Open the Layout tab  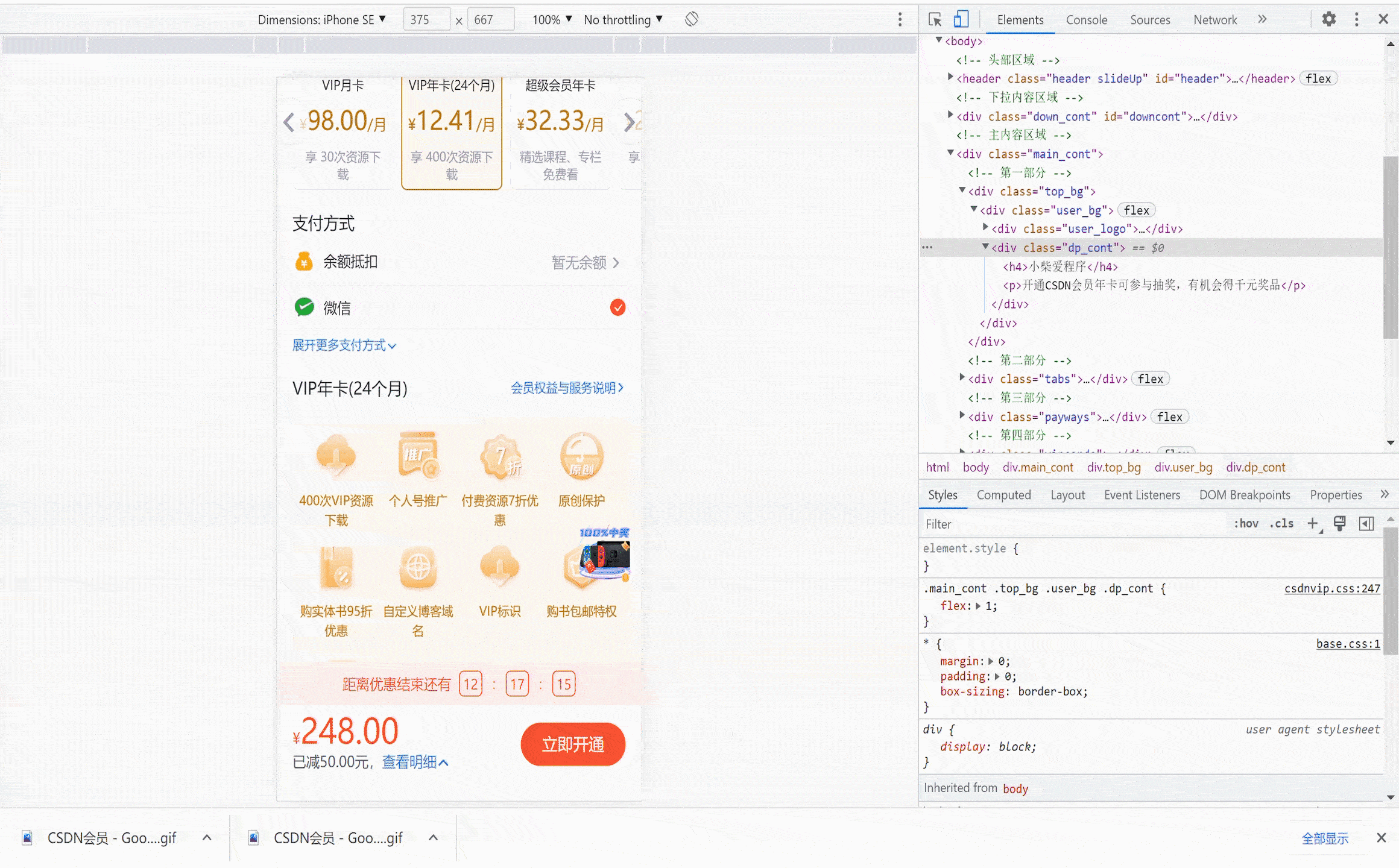[x=1067, y=495]
